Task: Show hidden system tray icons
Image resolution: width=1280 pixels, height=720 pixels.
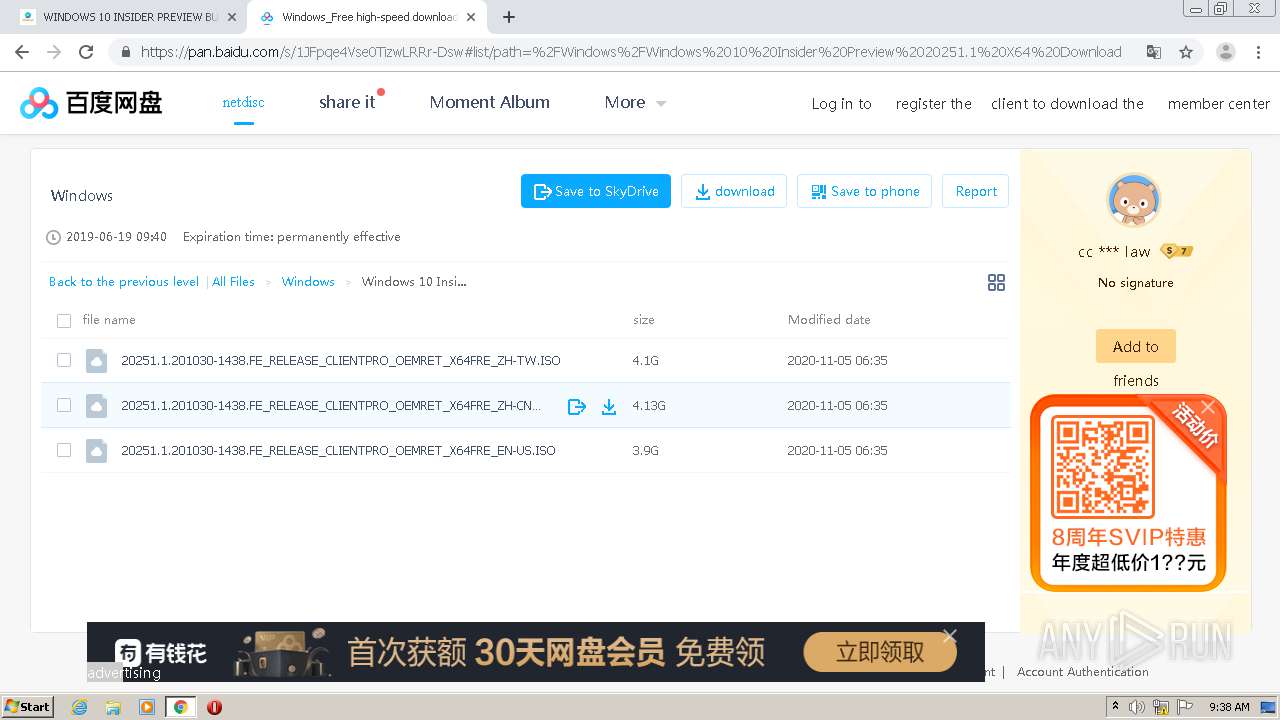Action: (1116, 707)
